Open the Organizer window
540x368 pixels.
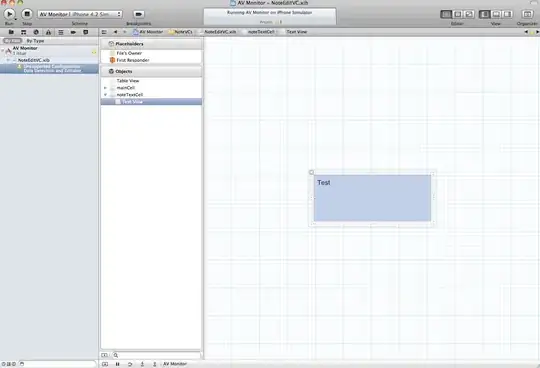(x=527, y=14)
